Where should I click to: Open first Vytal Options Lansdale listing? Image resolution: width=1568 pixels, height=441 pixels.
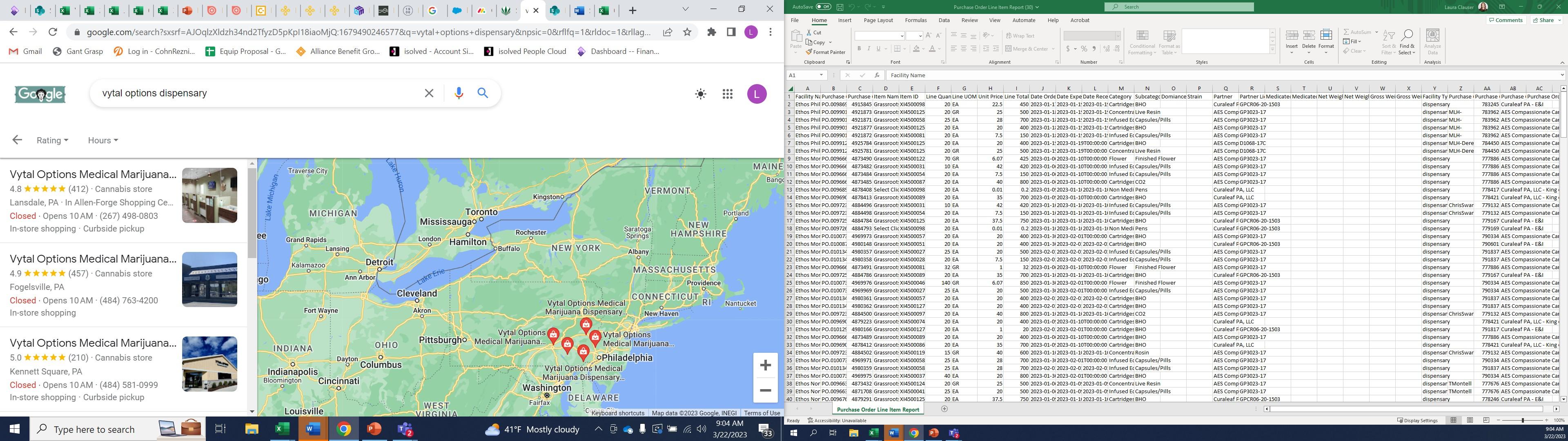(93, 175)
